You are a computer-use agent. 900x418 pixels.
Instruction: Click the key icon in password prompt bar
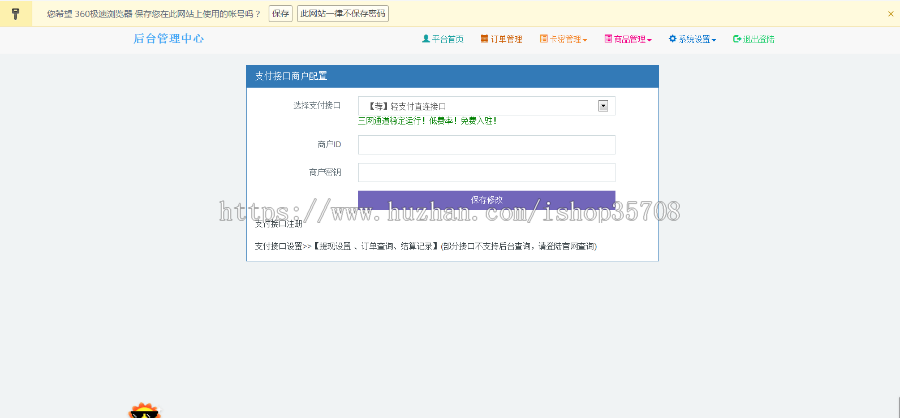(x=15, y=14)
